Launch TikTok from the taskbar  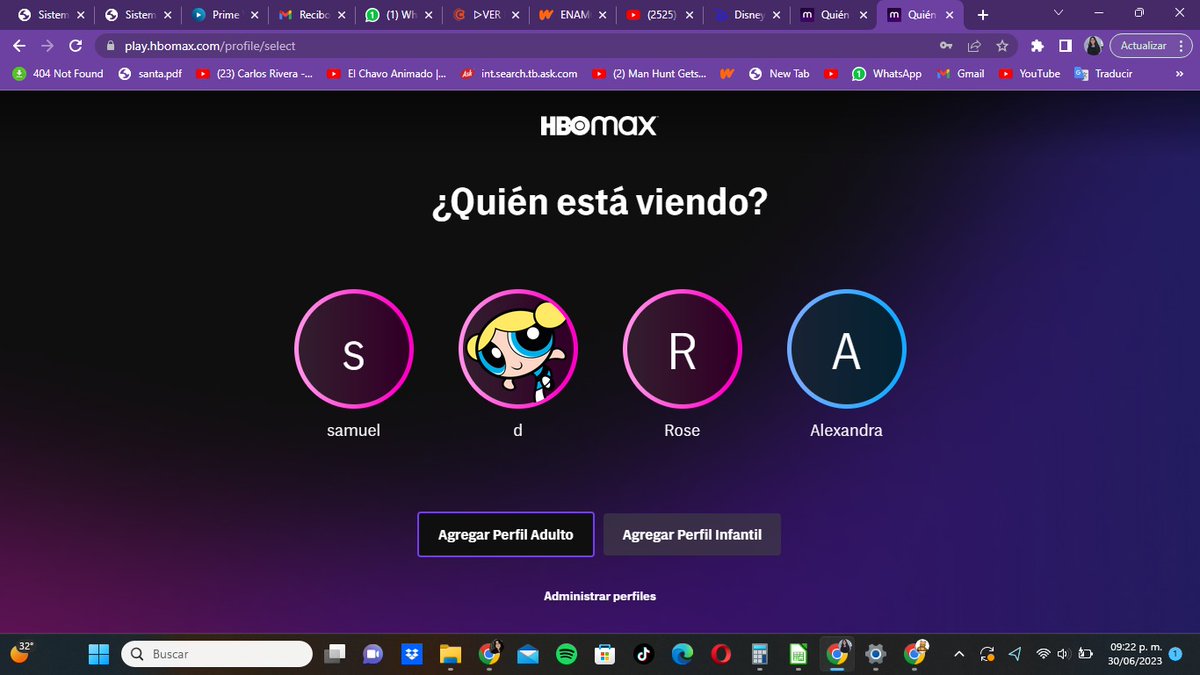[x=643, y=653]
